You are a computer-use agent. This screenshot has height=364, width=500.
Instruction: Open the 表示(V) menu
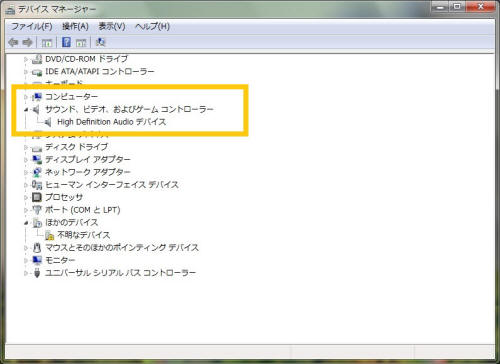click(x=112, y=26)
